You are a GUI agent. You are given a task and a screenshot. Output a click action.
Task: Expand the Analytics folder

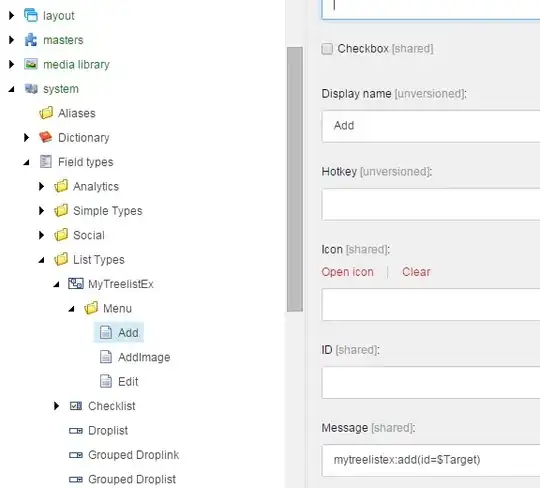[x=41, y=186]
